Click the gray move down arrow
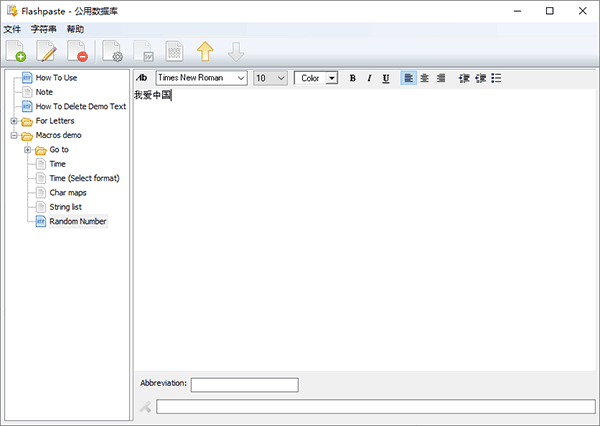This screenshot has height=426, width=600. click(236, 51)
